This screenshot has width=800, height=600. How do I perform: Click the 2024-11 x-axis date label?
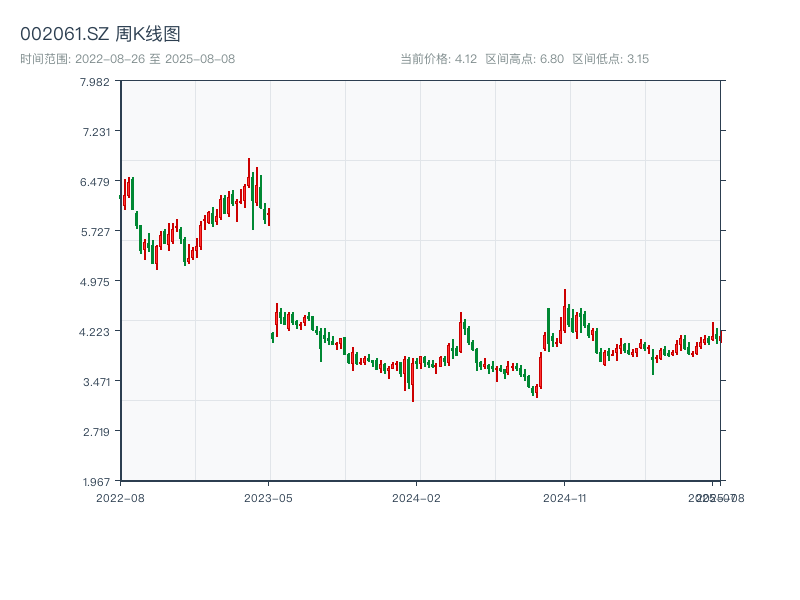pyautogui.click(x=566, y=497)
